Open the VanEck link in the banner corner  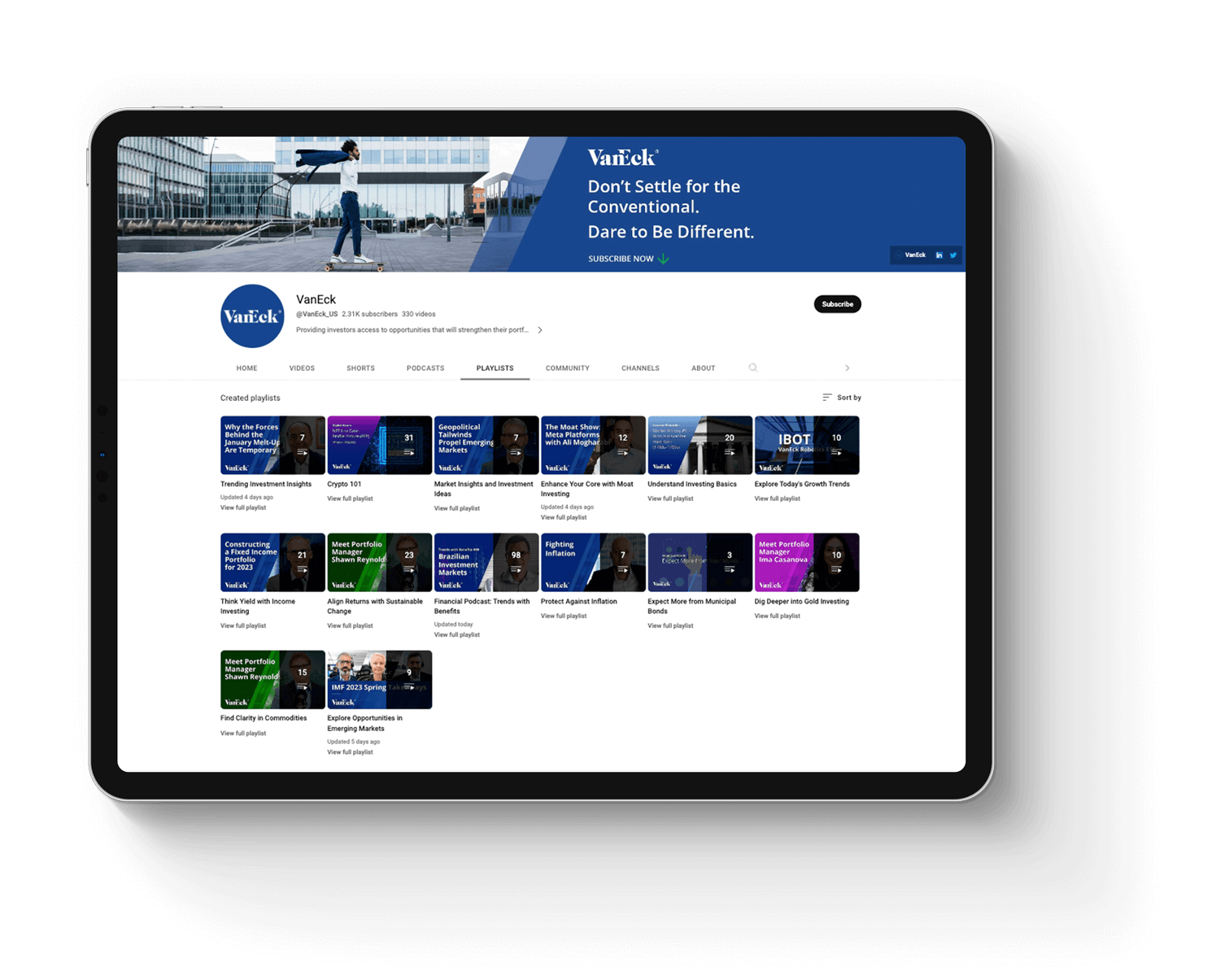tap(915, 255)
